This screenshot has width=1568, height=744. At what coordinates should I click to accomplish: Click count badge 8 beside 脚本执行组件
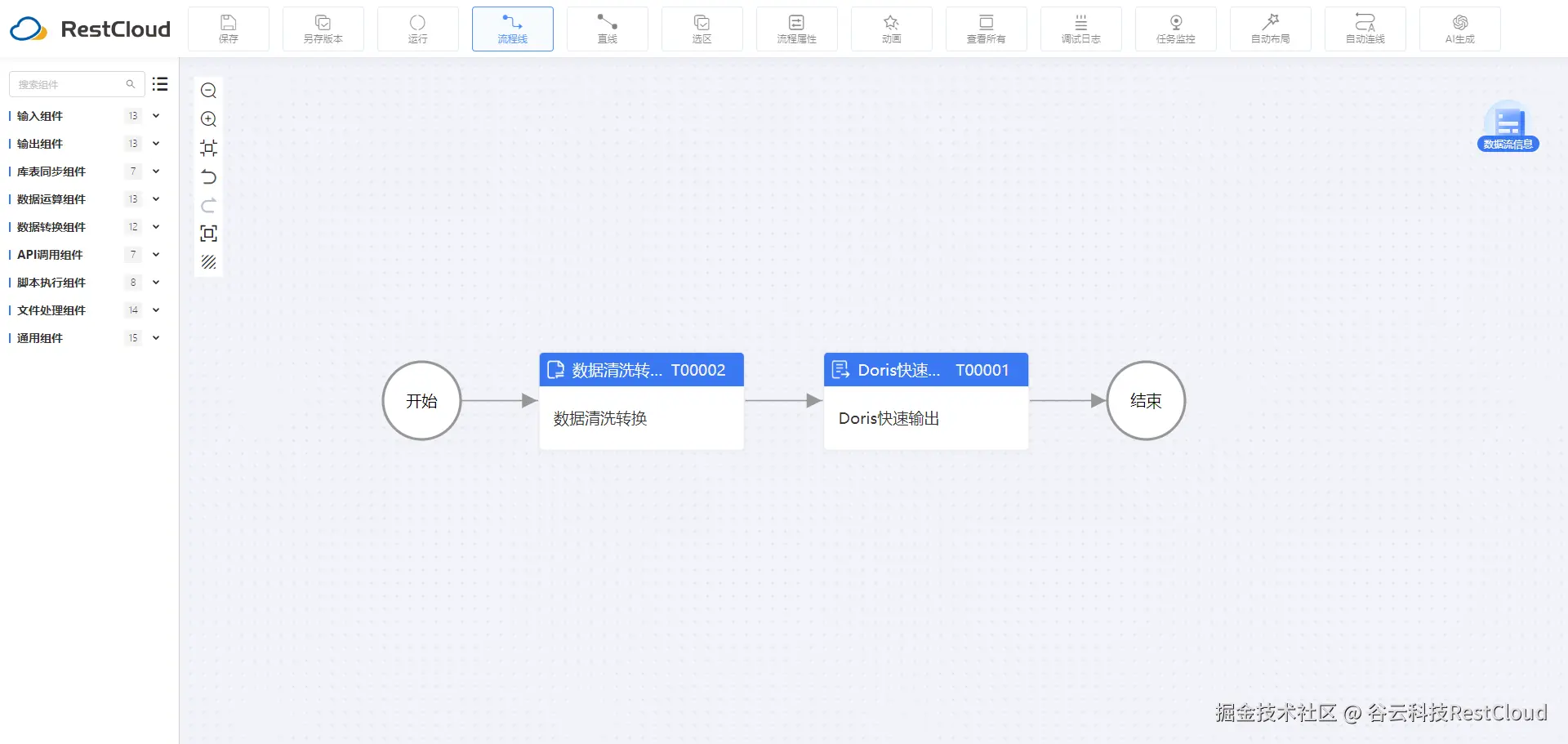133,283
